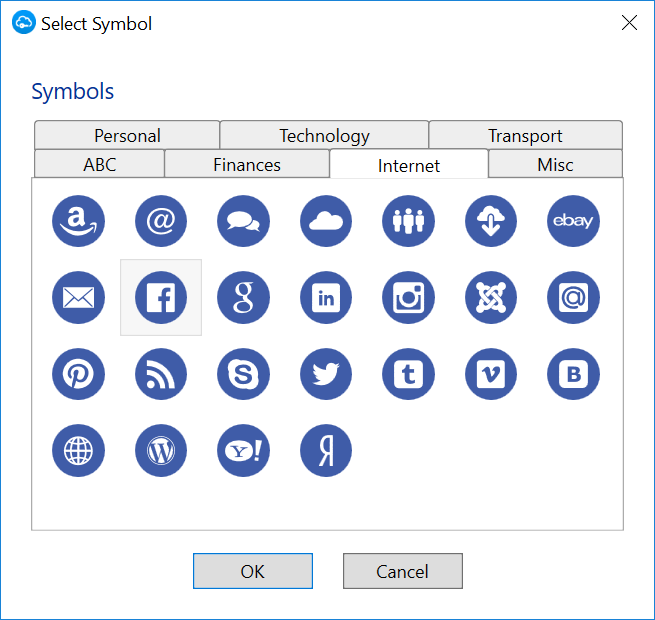The height and width of the screenshot is (620, 655).
Task: Choose the @ email symbol in first row
Action: click(x=161, y=221)
